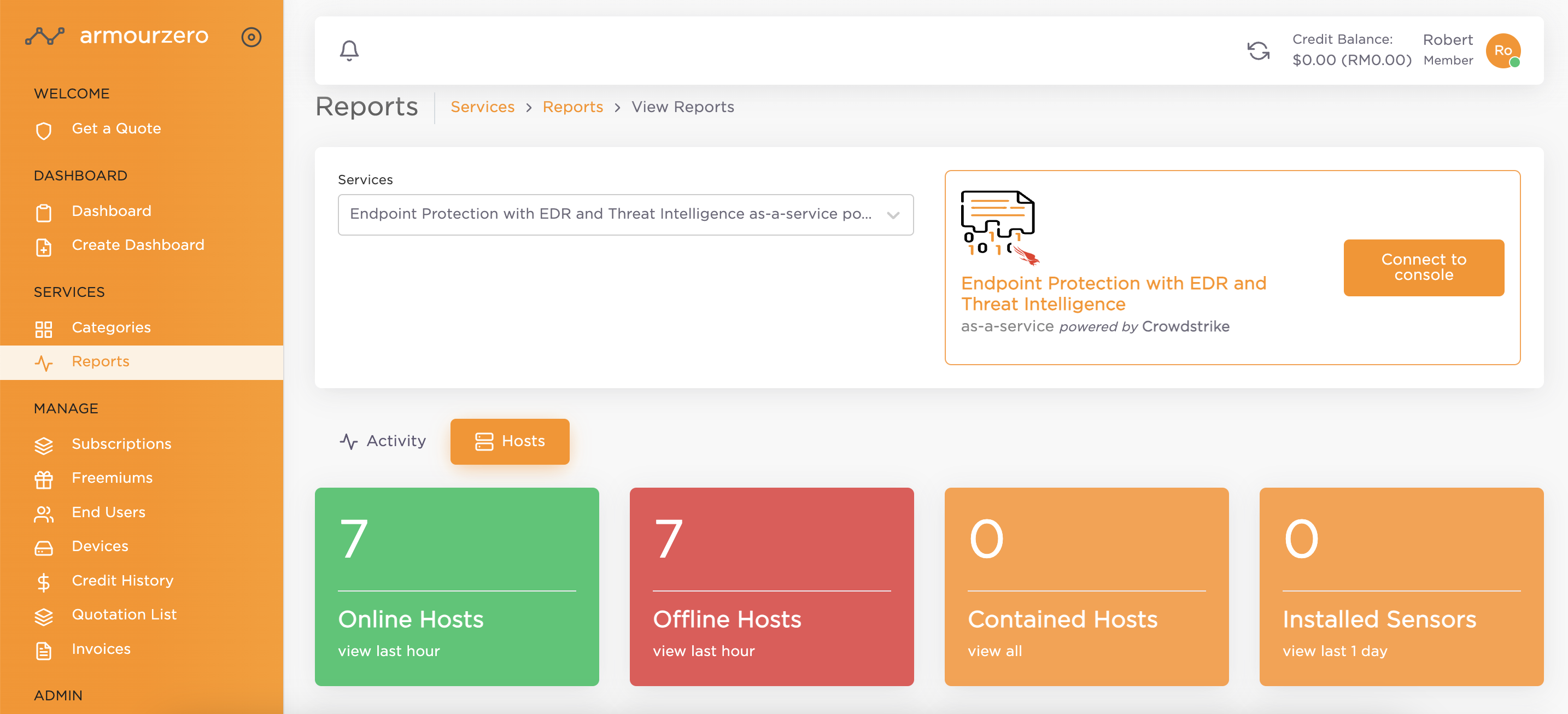
Task: Click the Create Dashboard file-plus icon
Action: (x=44, y=247)
